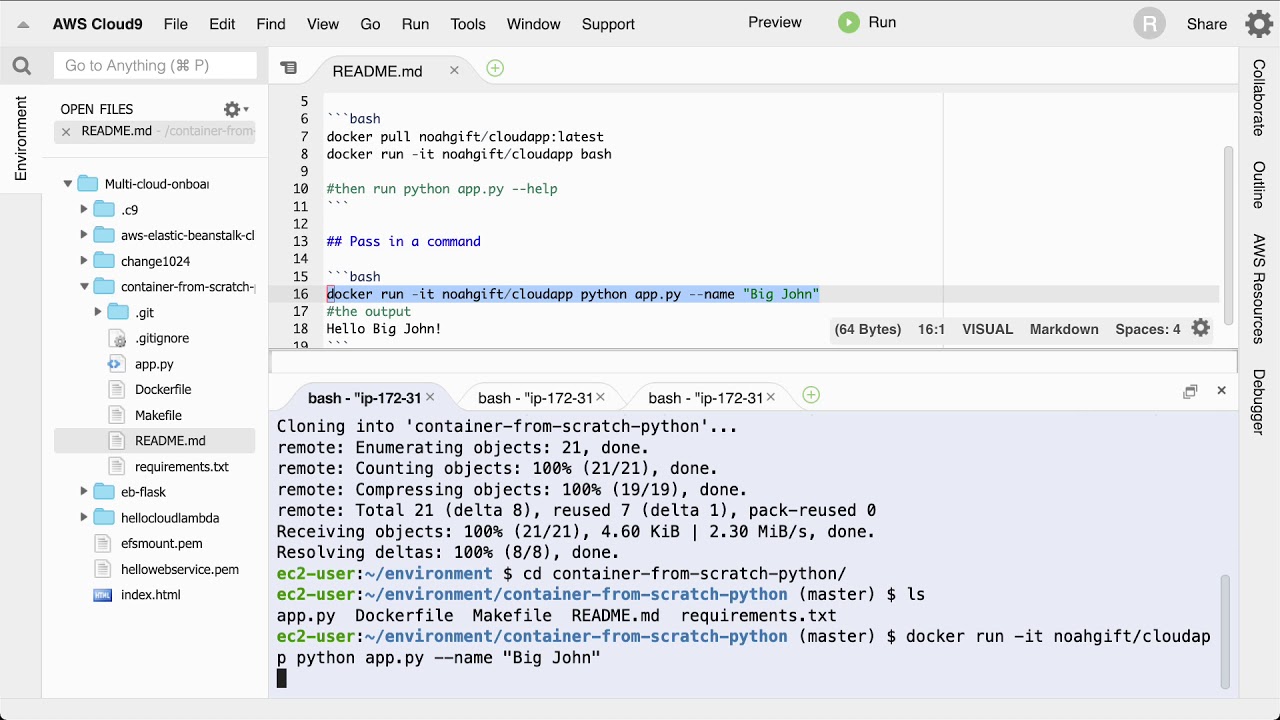Toggle the Environment side panel
Viewport: 1280px width, 720px height.
pos(21,139)
